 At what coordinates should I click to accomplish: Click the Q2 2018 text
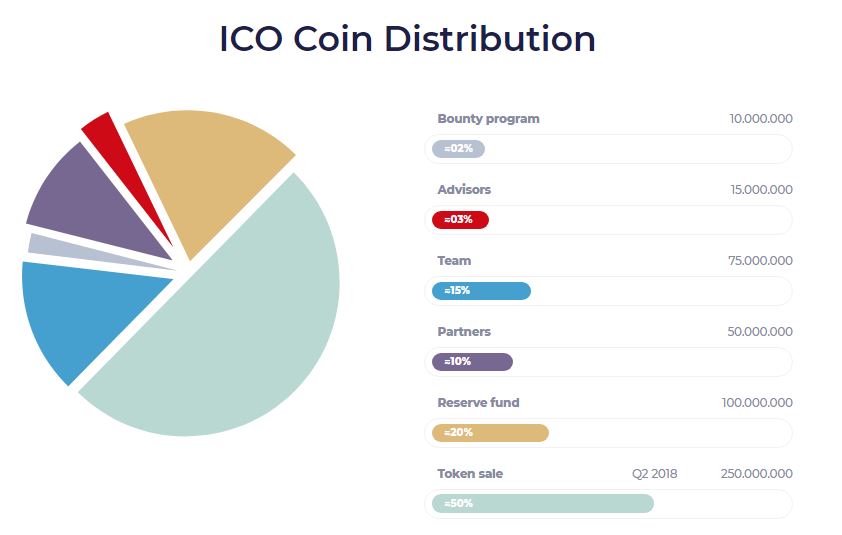click(x=654, y=474)
